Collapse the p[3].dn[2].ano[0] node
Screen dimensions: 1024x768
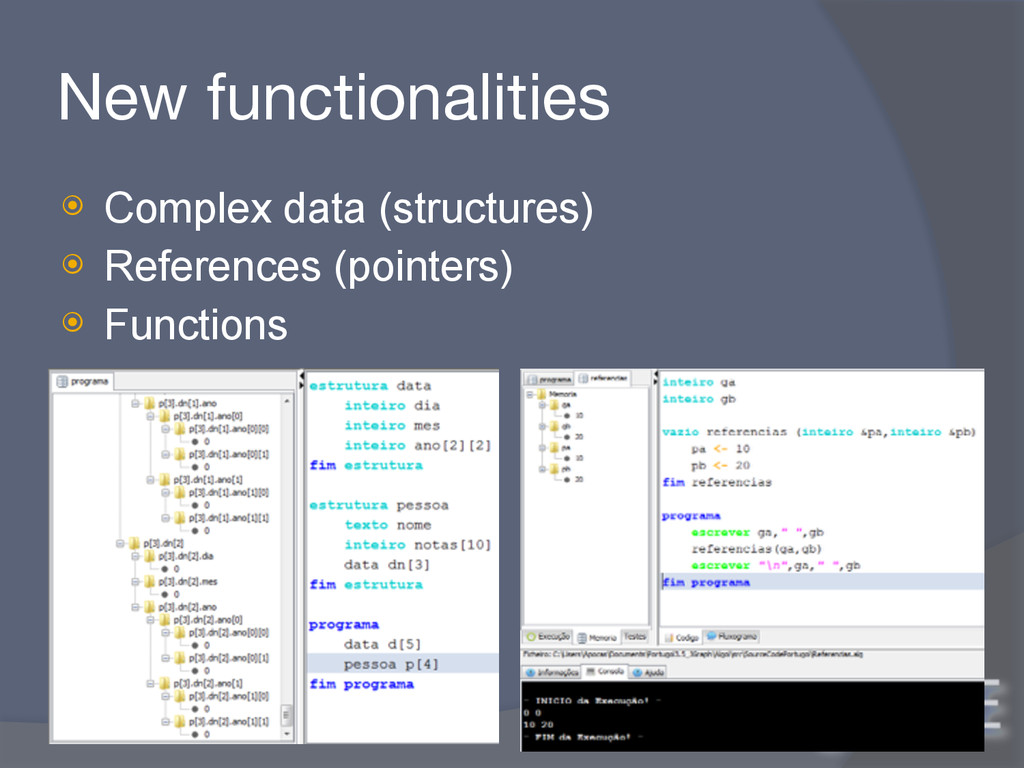click(x=150, y=620)
